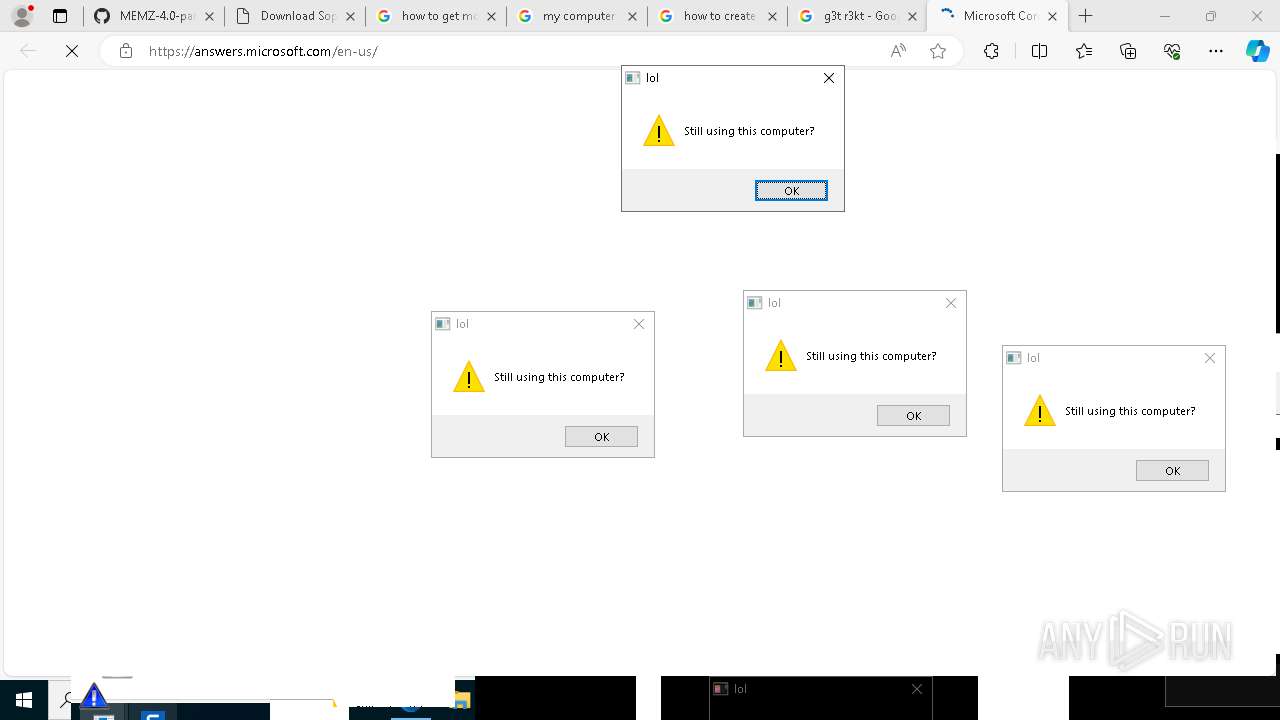Screen dimensions: 1280x720
Task: Click the warning triangle in the rightmost lol dialog
Action: (x=1040, y=411)
